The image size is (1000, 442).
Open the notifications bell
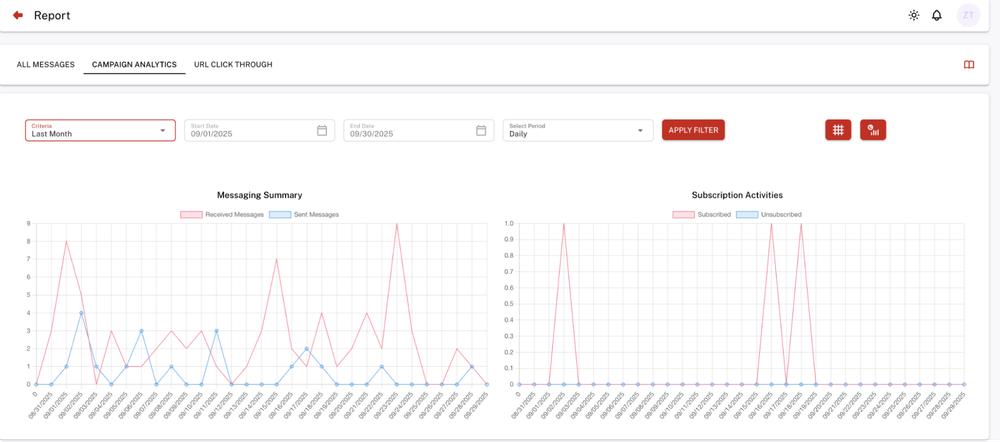tap(937, 15)
